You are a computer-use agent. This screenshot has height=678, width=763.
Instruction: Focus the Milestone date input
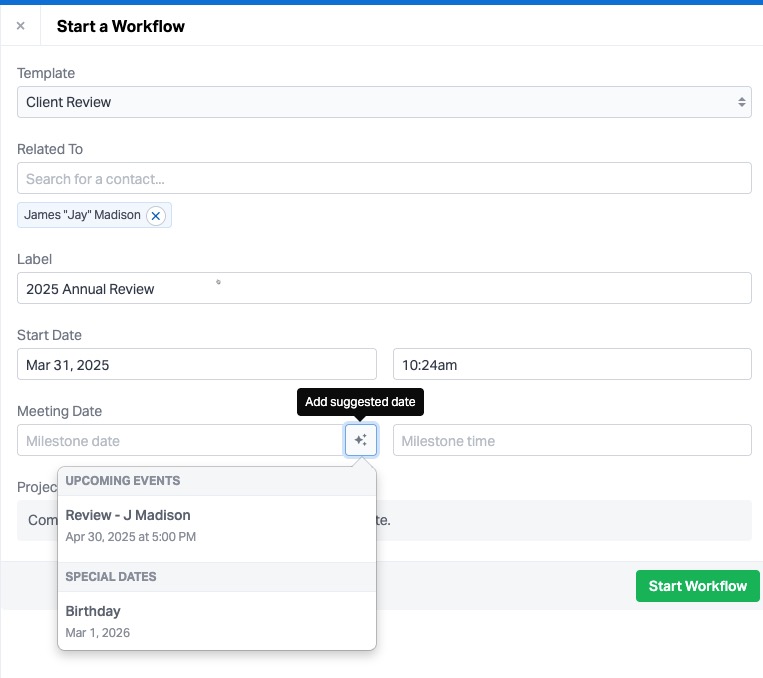180,441
